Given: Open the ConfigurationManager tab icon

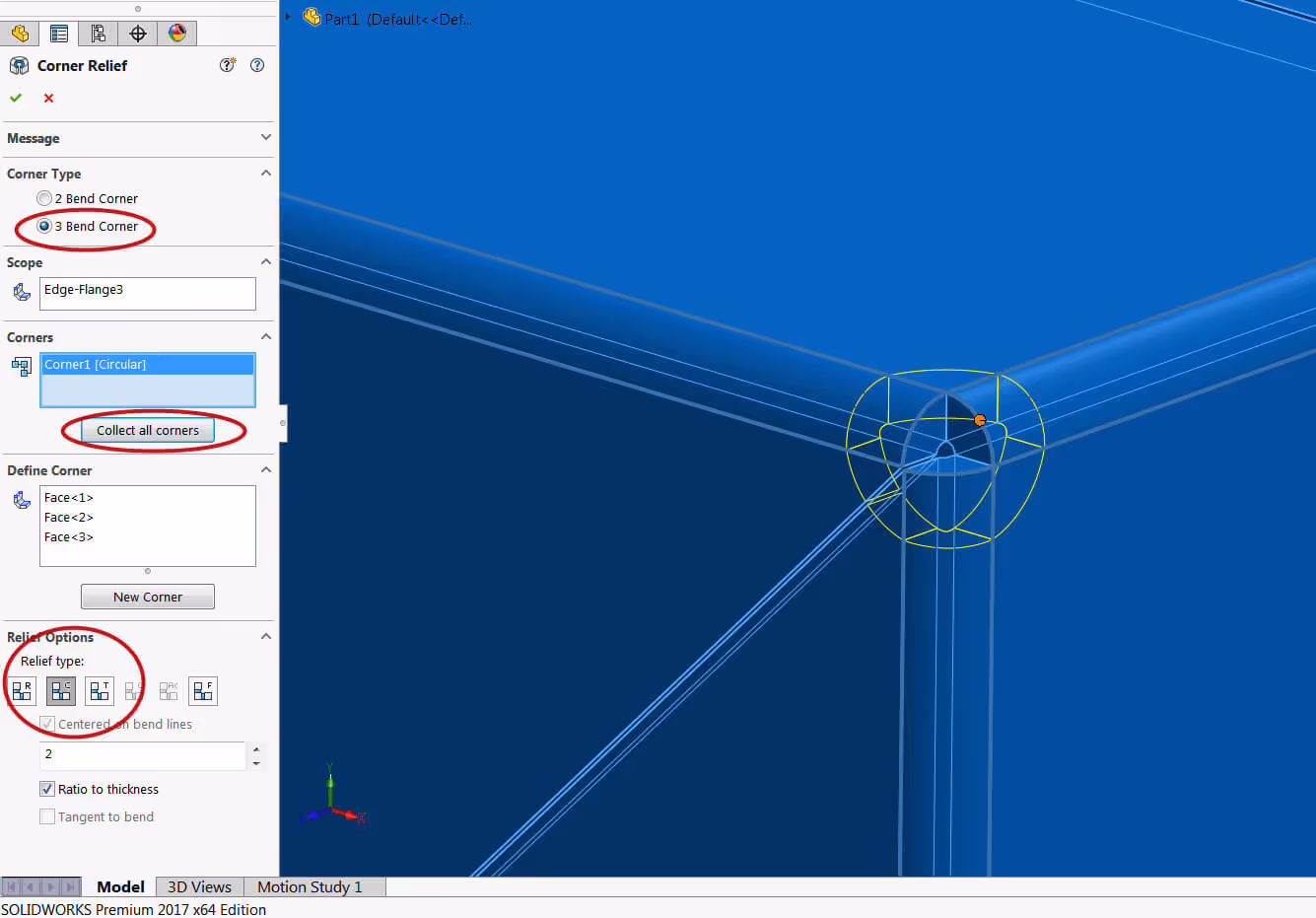Looking at the screenshot, I should coord(99,34).
